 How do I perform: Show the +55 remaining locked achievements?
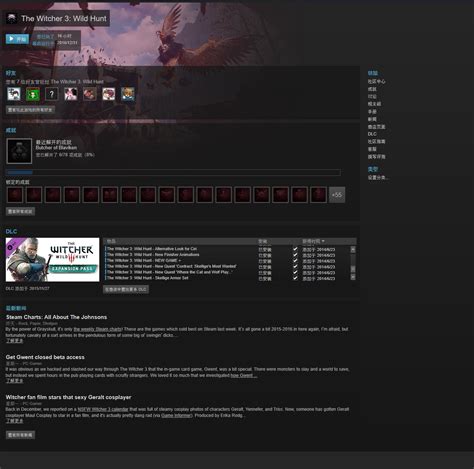pos(337,195)
